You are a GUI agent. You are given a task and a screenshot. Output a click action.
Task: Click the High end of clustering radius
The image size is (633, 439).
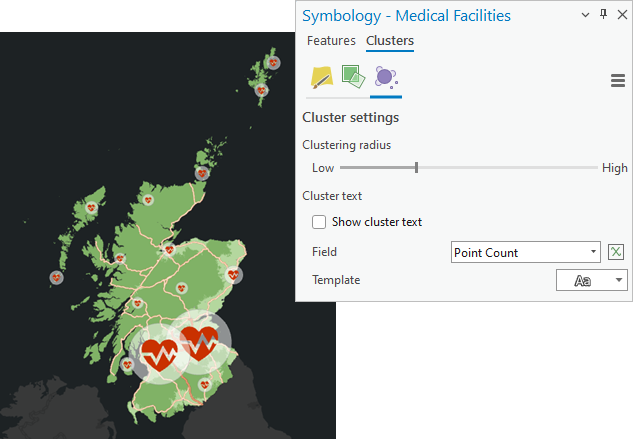click(x=614, y=168)
